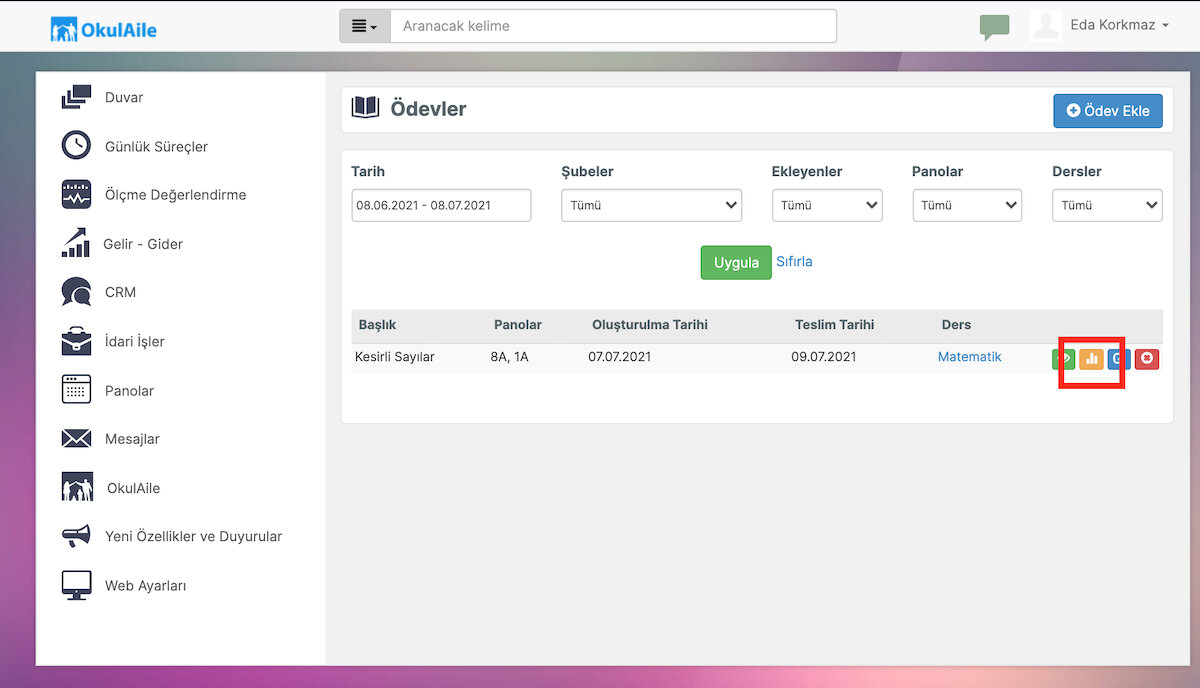Click the Ölçme Değerlendirme monitor icon

76,195
